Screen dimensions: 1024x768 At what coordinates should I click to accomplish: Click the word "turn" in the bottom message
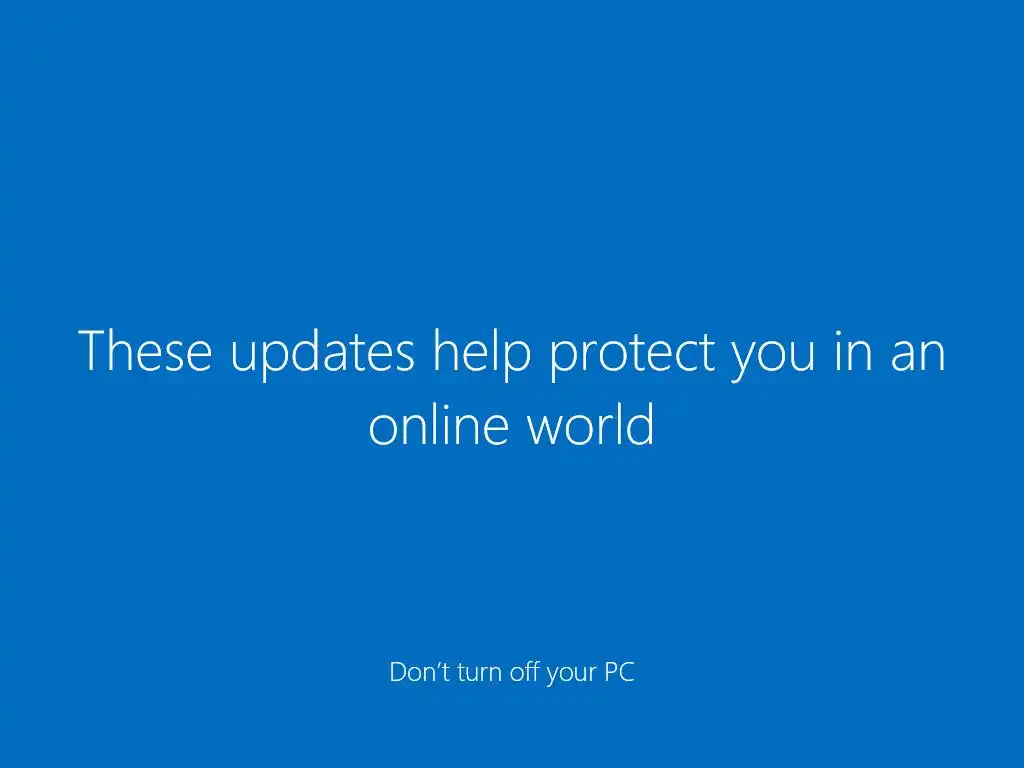coord(480,672)
